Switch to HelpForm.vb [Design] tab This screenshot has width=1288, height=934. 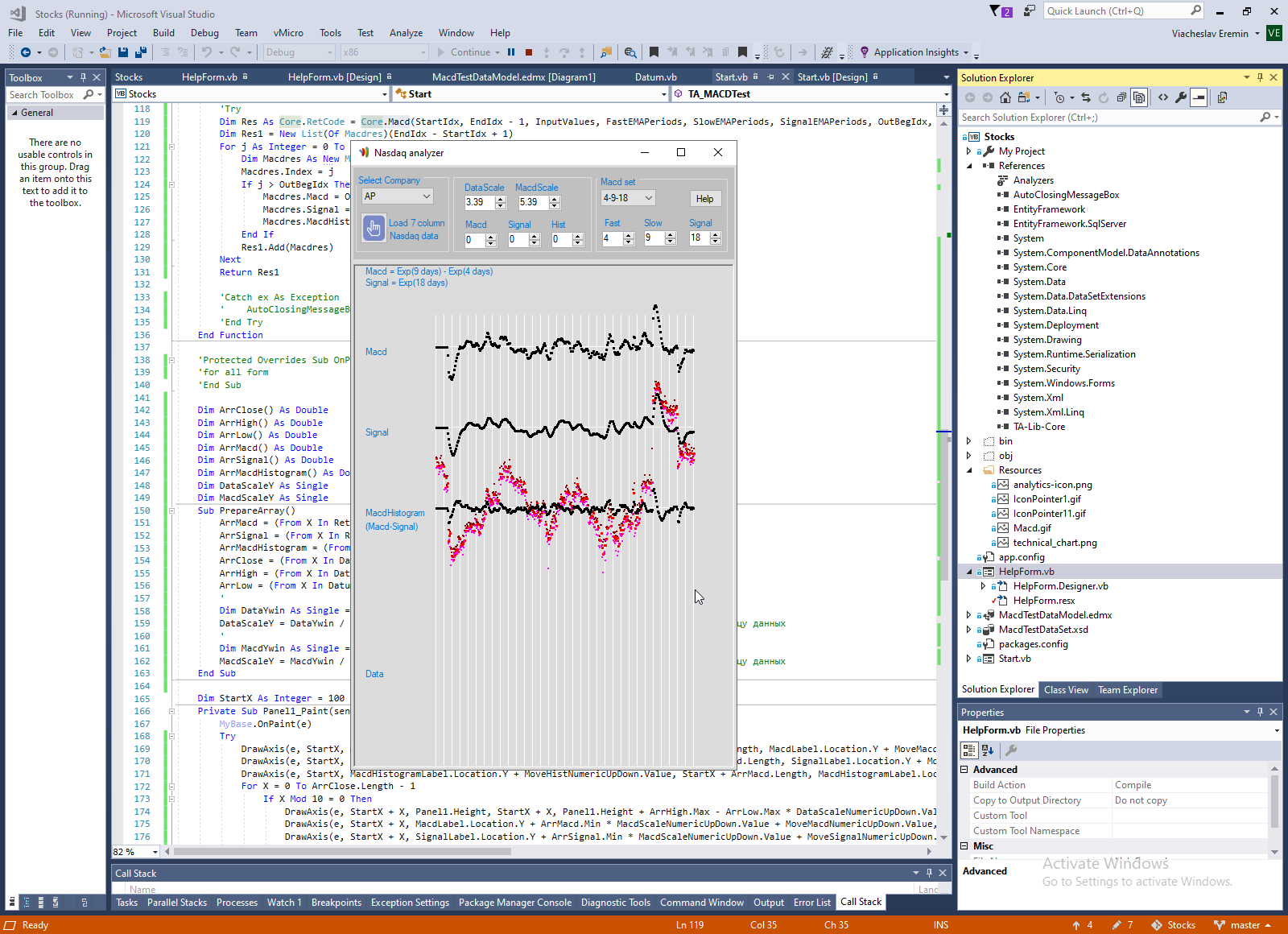(334, 77)
